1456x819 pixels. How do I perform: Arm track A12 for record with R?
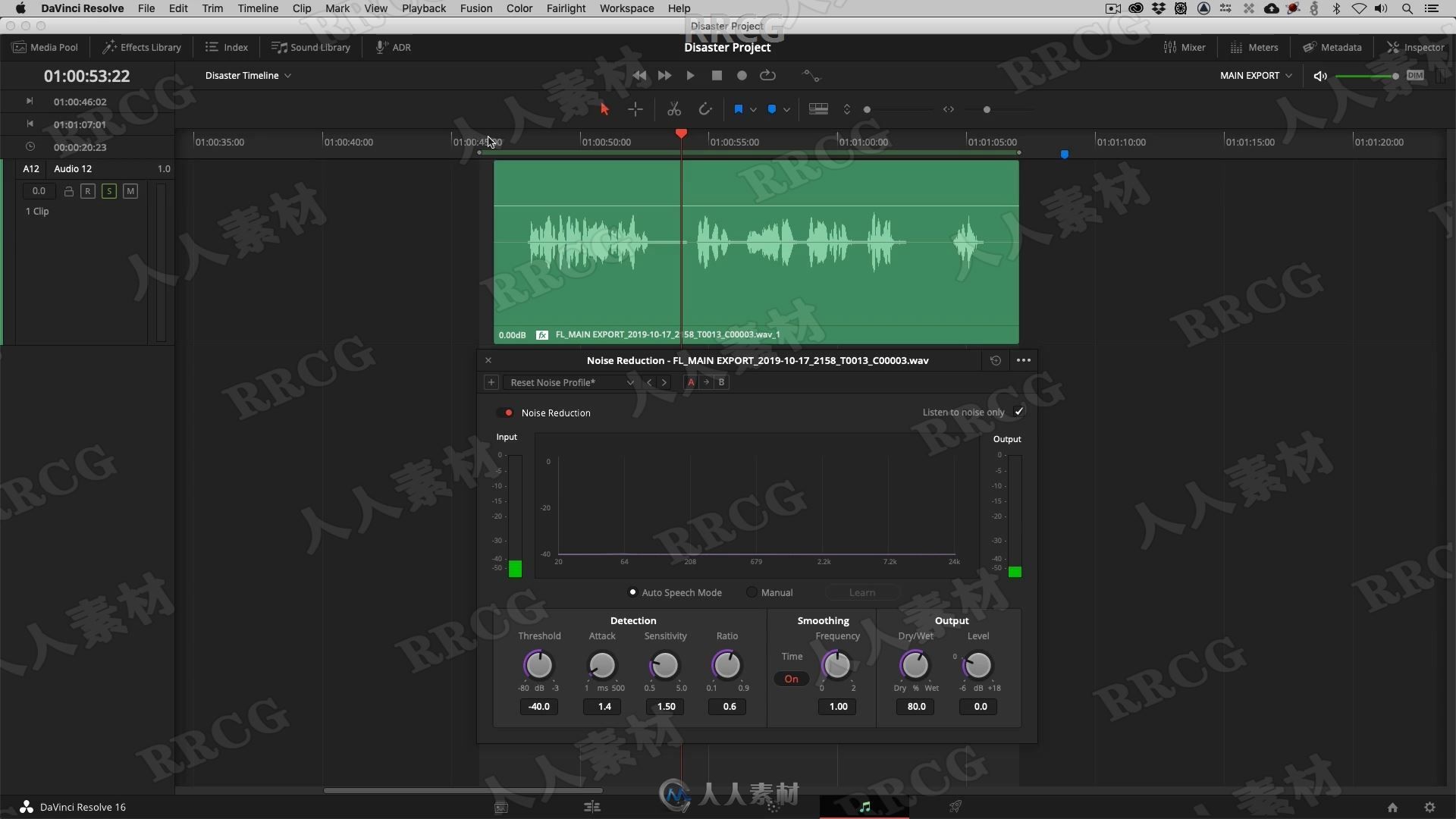pos(88,191)
